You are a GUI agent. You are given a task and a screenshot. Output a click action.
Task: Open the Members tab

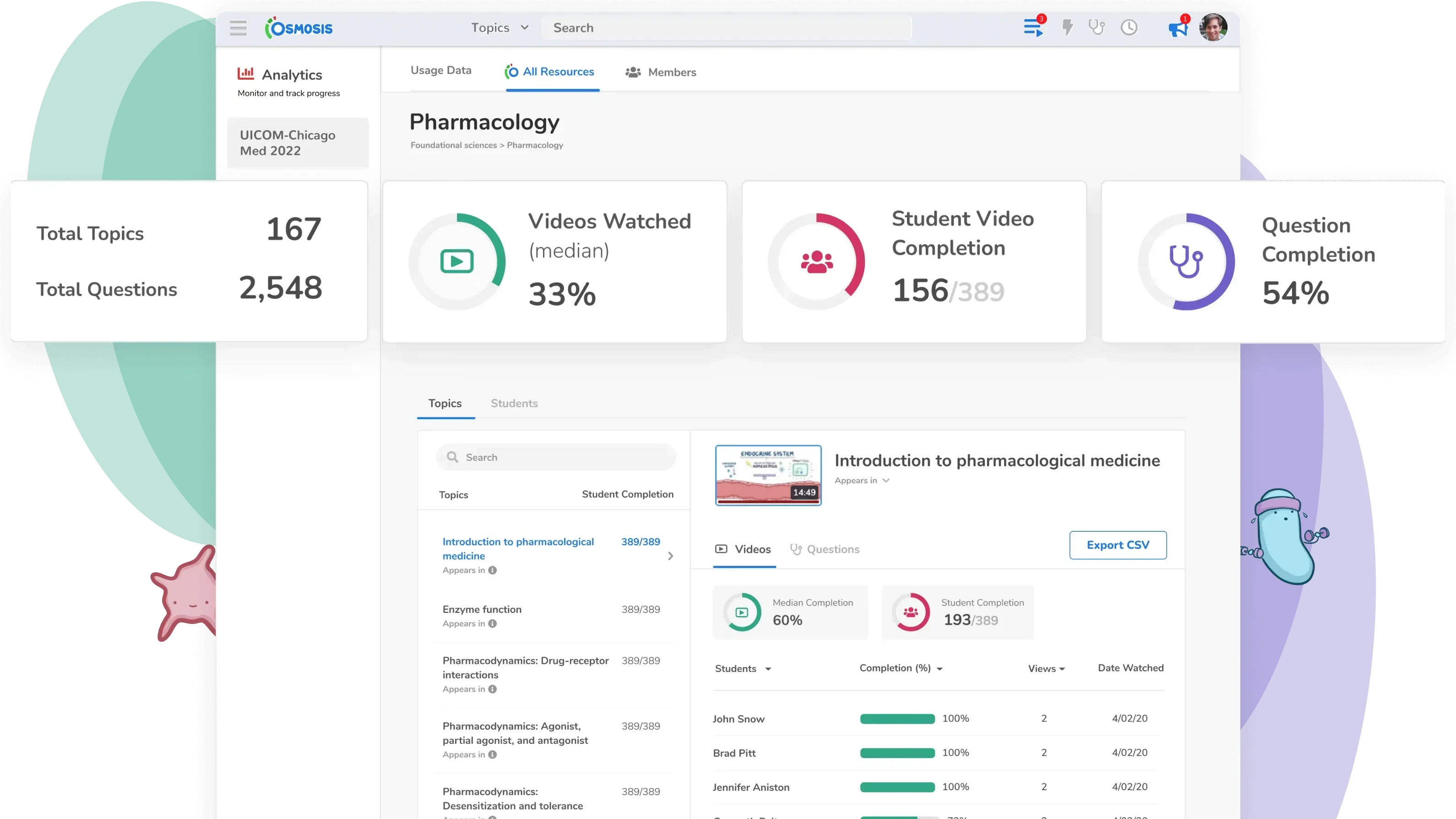point(660,72)
